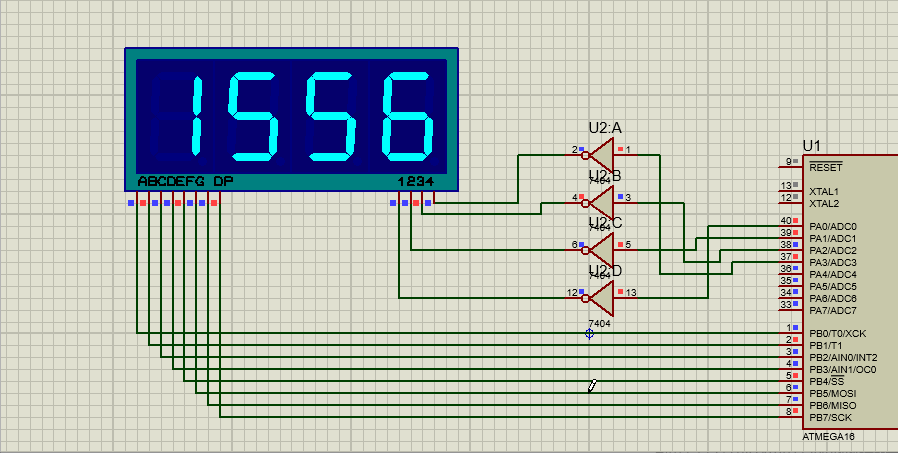The width and height of the screenshot is (898, 453).
Task: Click the second display digit showing 5
Action: (253, 116)
